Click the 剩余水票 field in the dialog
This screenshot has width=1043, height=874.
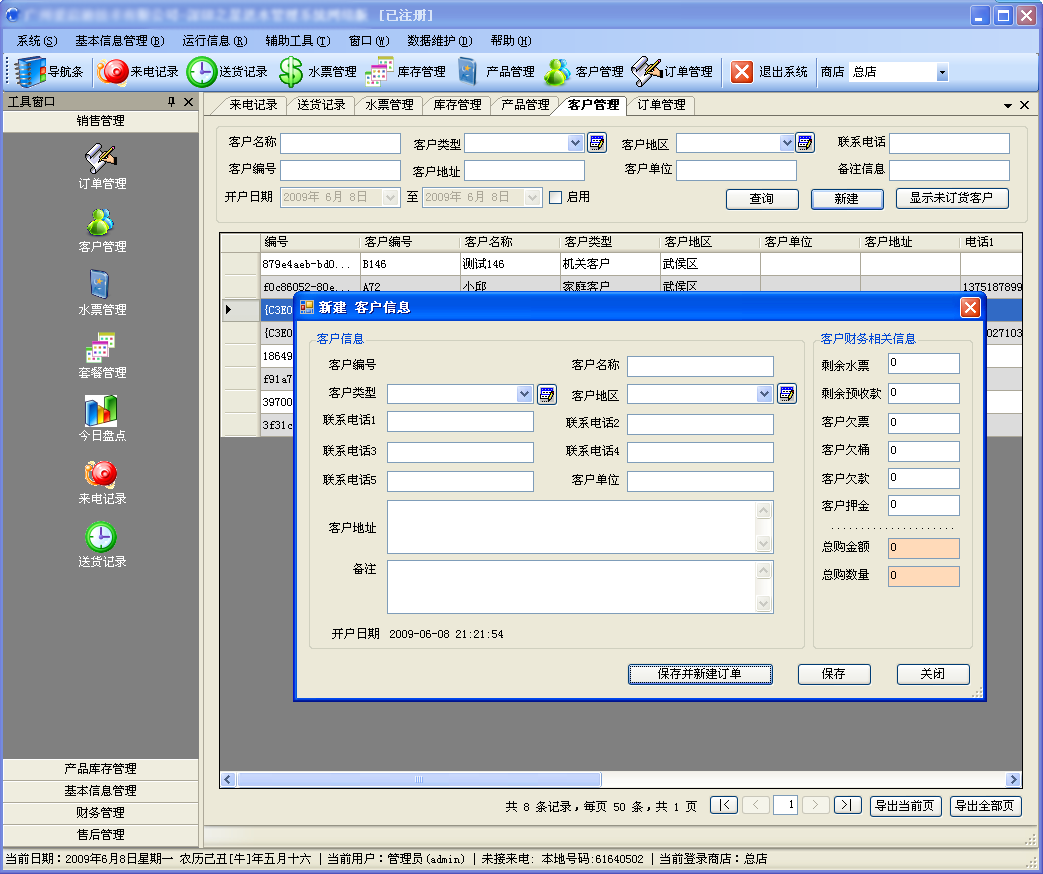point(924,364)
